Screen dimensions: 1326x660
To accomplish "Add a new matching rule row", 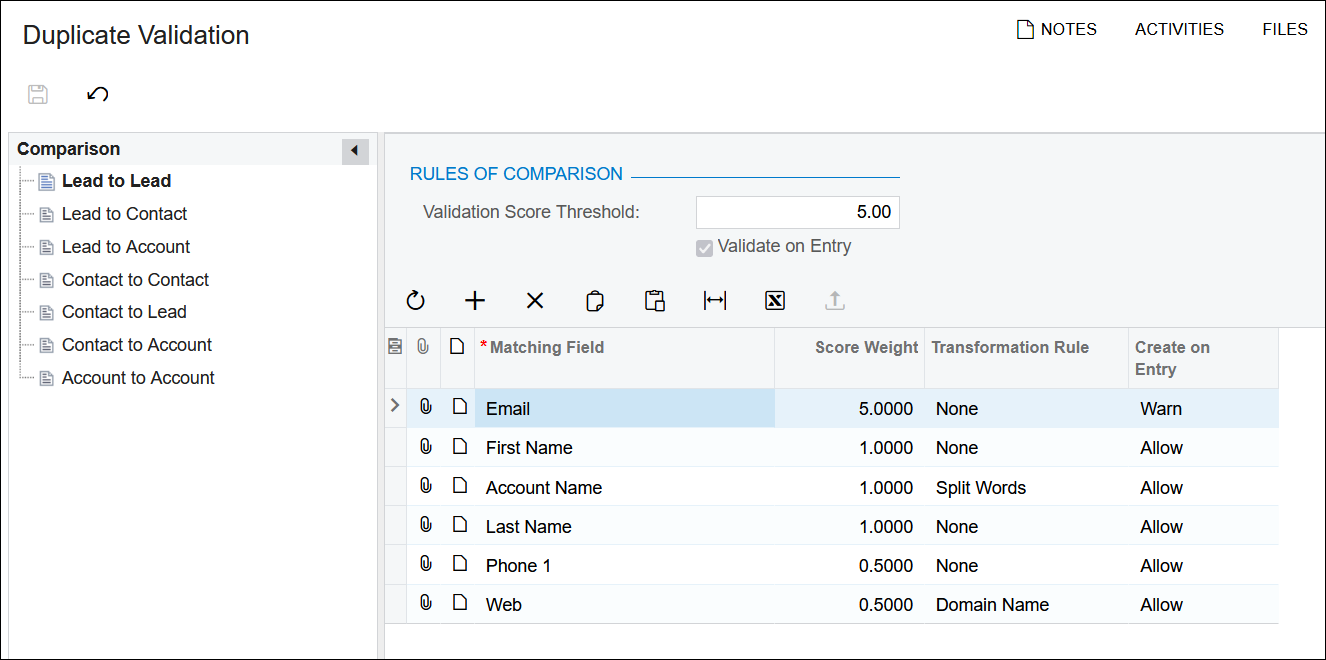I will pos(475,301).
